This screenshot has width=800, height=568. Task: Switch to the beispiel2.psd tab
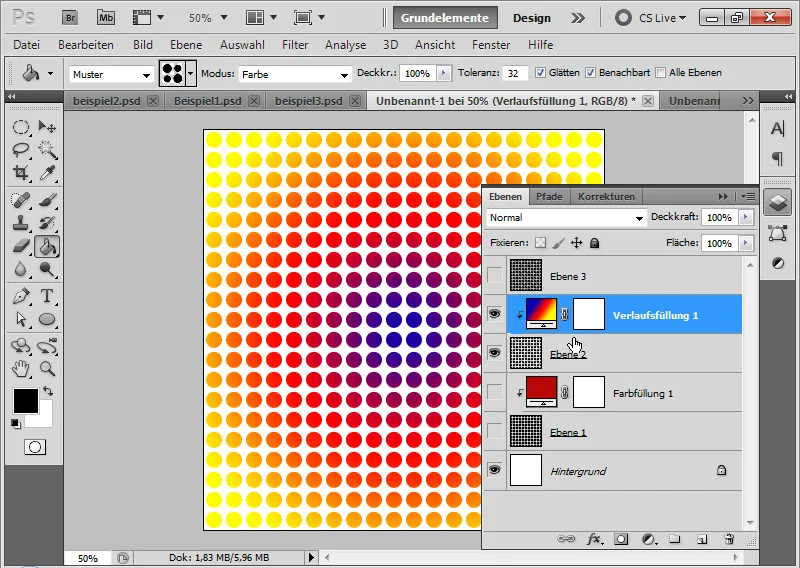point(106,101)
